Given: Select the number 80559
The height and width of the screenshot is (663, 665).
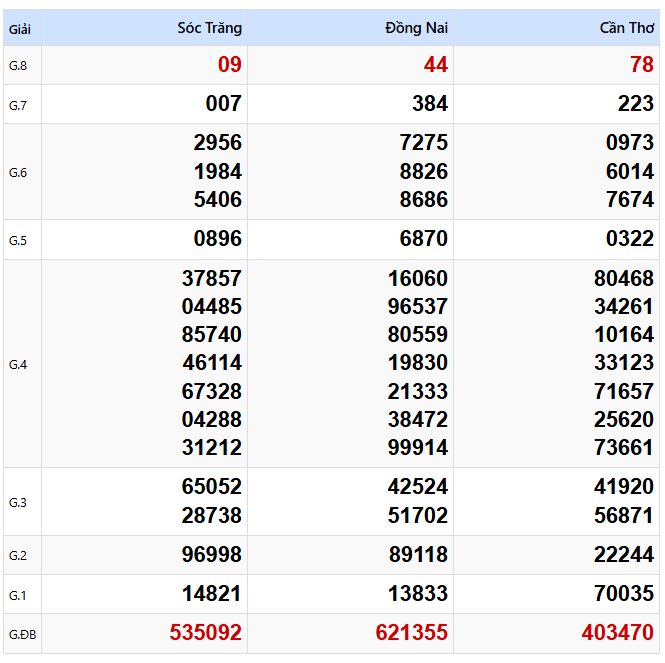Looking at the screenshot, I should (418, 334).
